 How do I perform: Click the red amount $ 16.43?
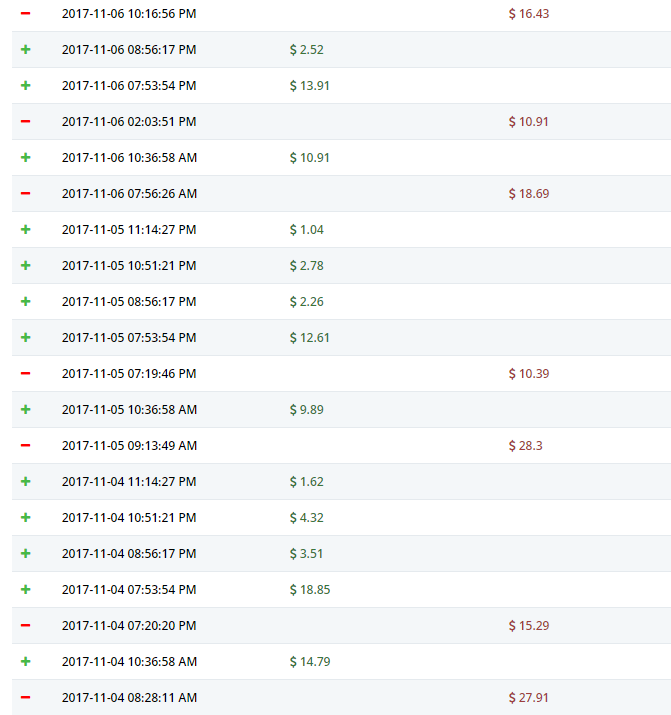(x=529, y=14)
